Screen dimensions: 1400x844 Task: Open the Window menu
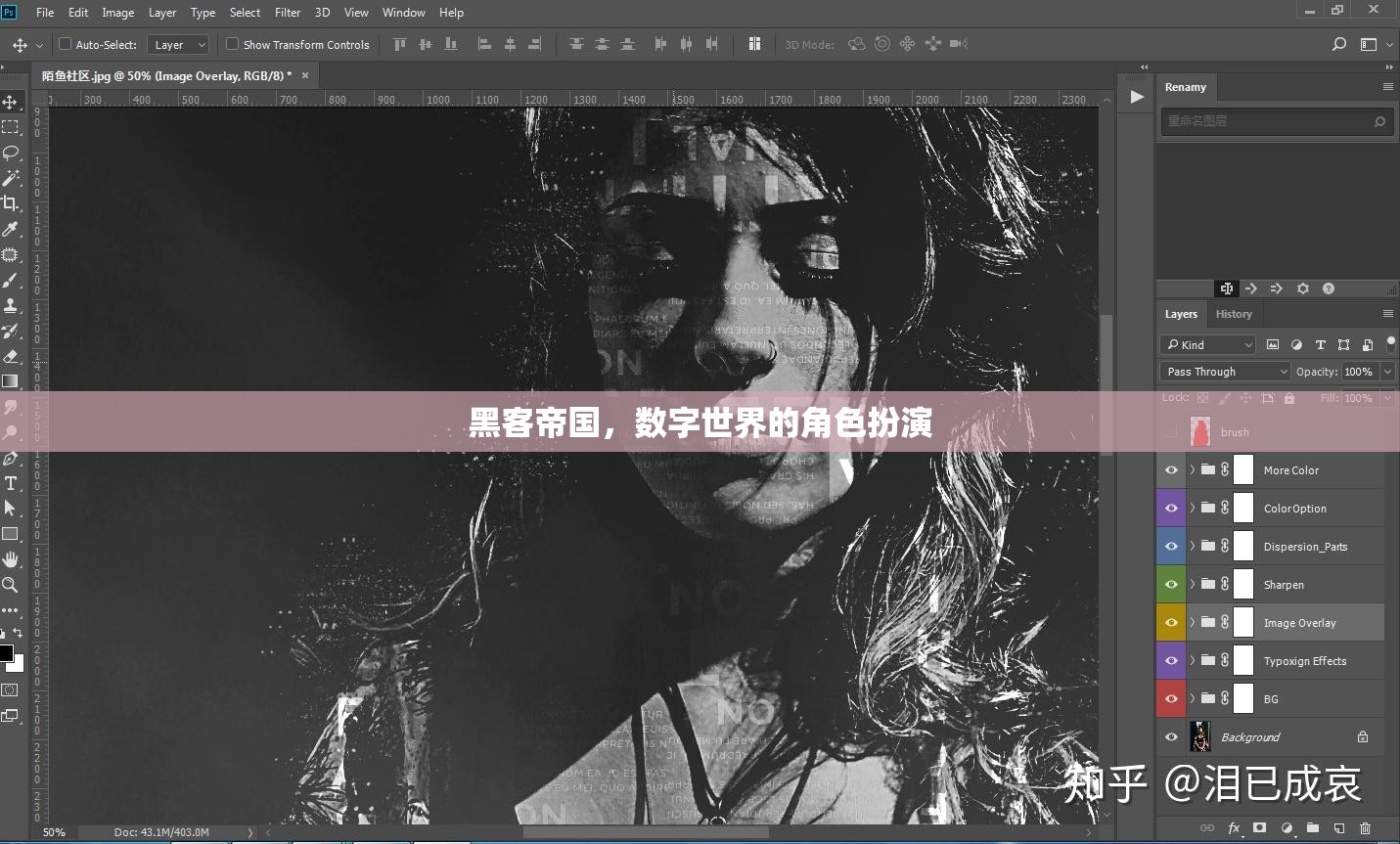[x=403, y=13]
